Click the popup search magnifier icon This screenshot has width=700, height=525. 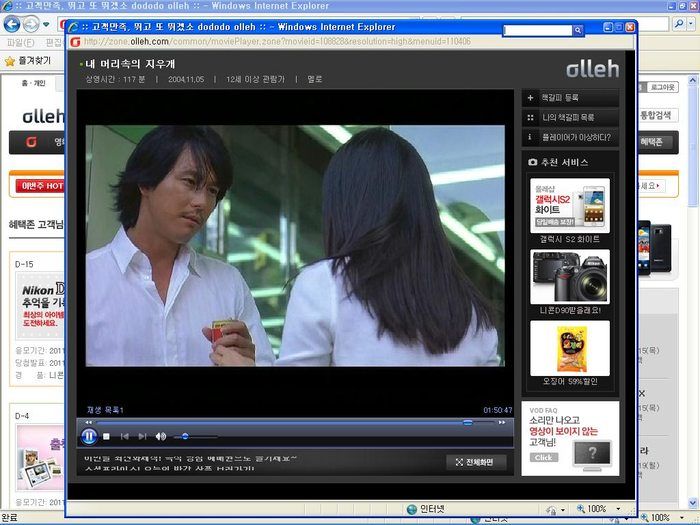[x=578, y=30]
